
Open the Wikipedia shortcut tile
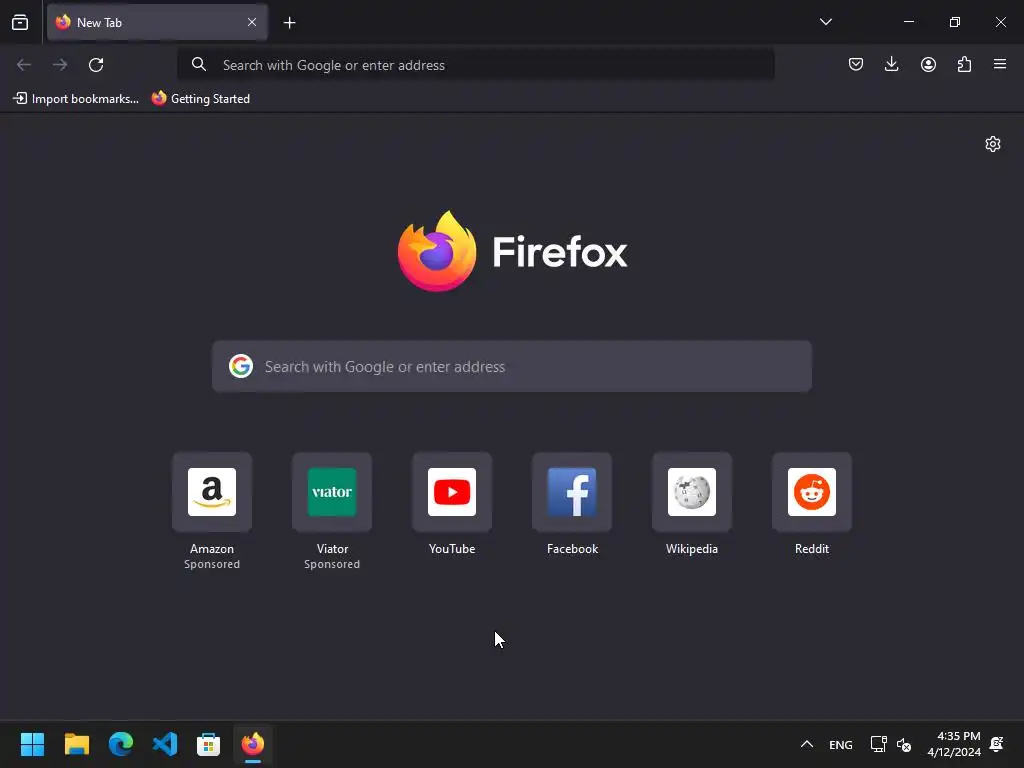tap(692, 504)
